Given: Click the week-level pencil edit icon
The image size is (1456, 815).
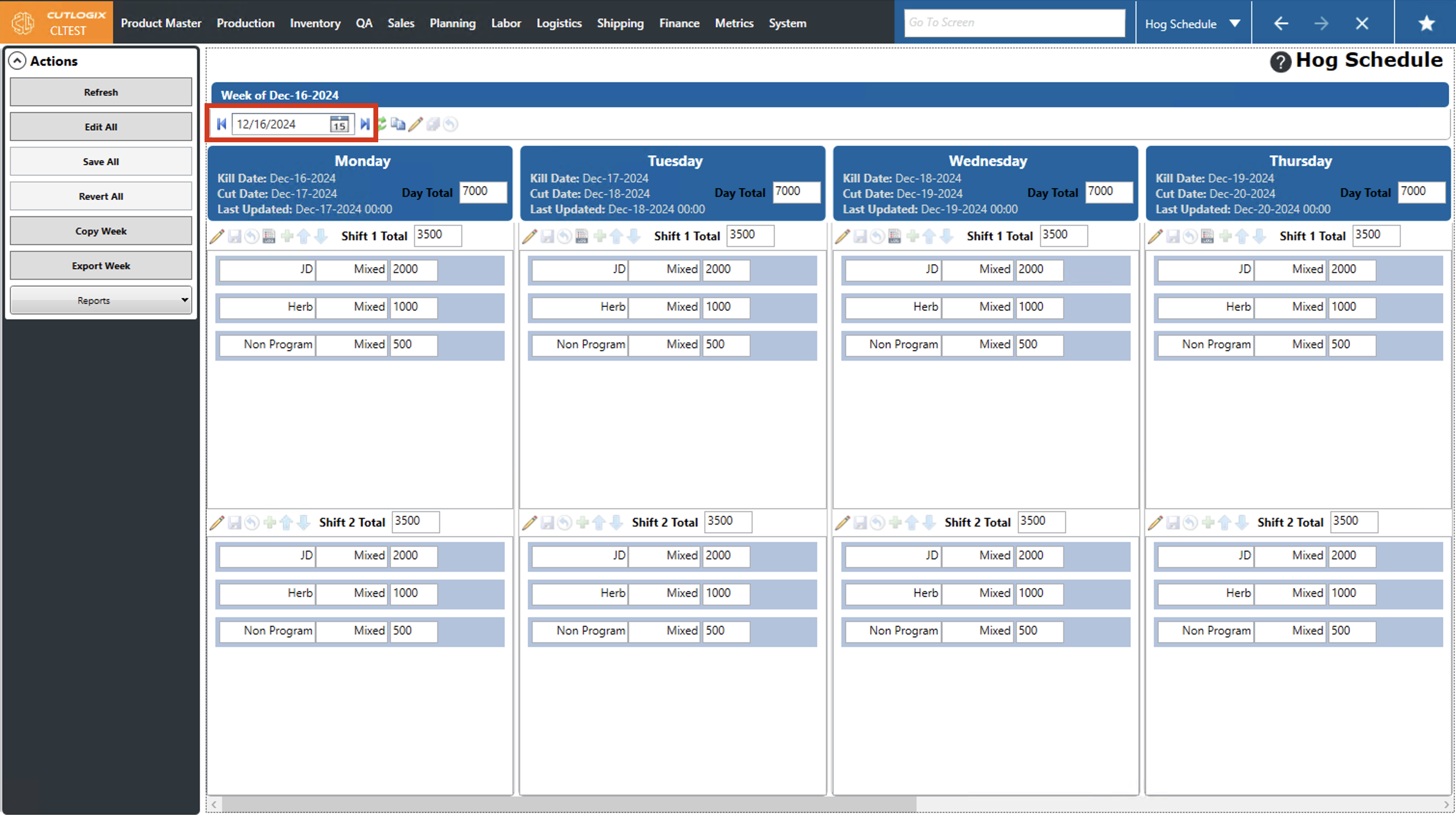Looking at the screenshot, I should click(415, 124).
